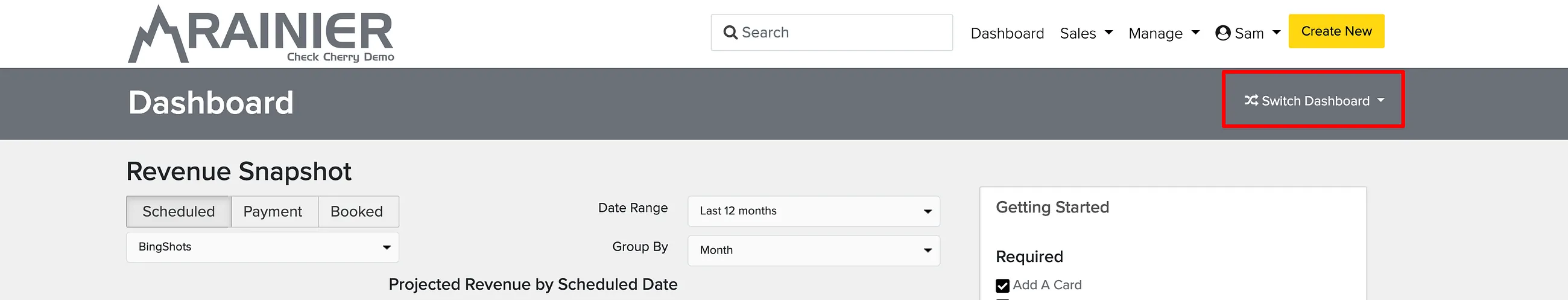Viewport: 1568px width, 300px height.
Task: Select the Booked revenue toggle
Action: coord(358,212)
